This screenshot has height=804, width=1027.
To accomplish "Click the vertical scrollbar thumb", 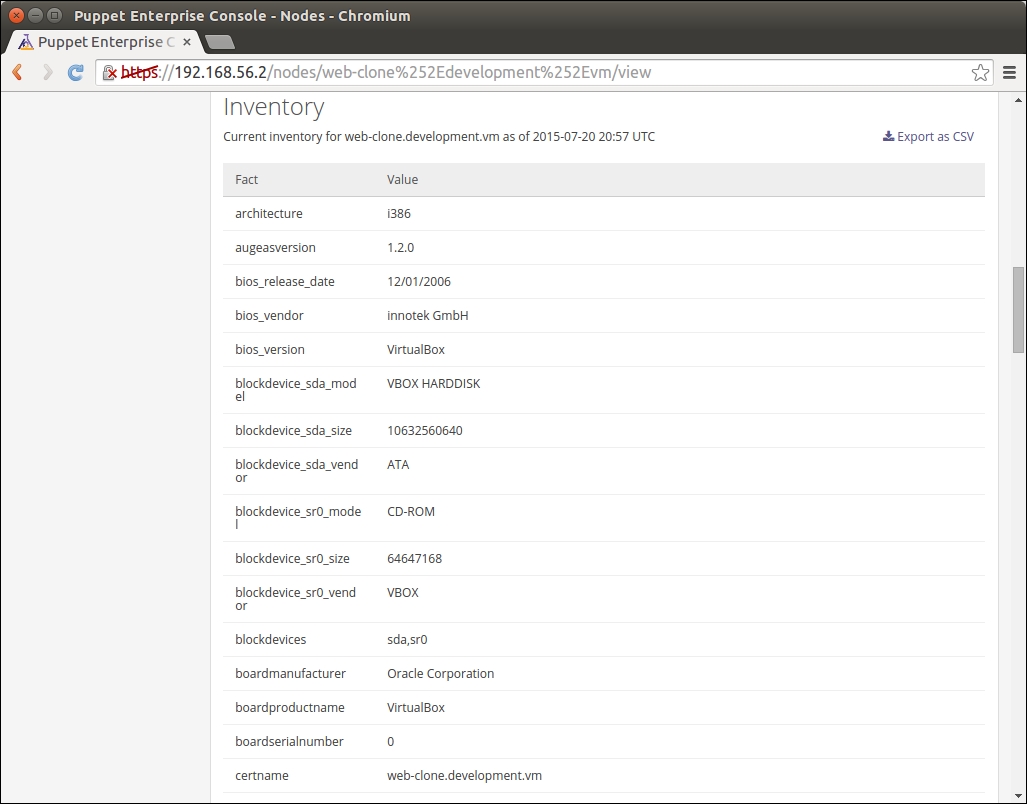I will coord(1018,309).
